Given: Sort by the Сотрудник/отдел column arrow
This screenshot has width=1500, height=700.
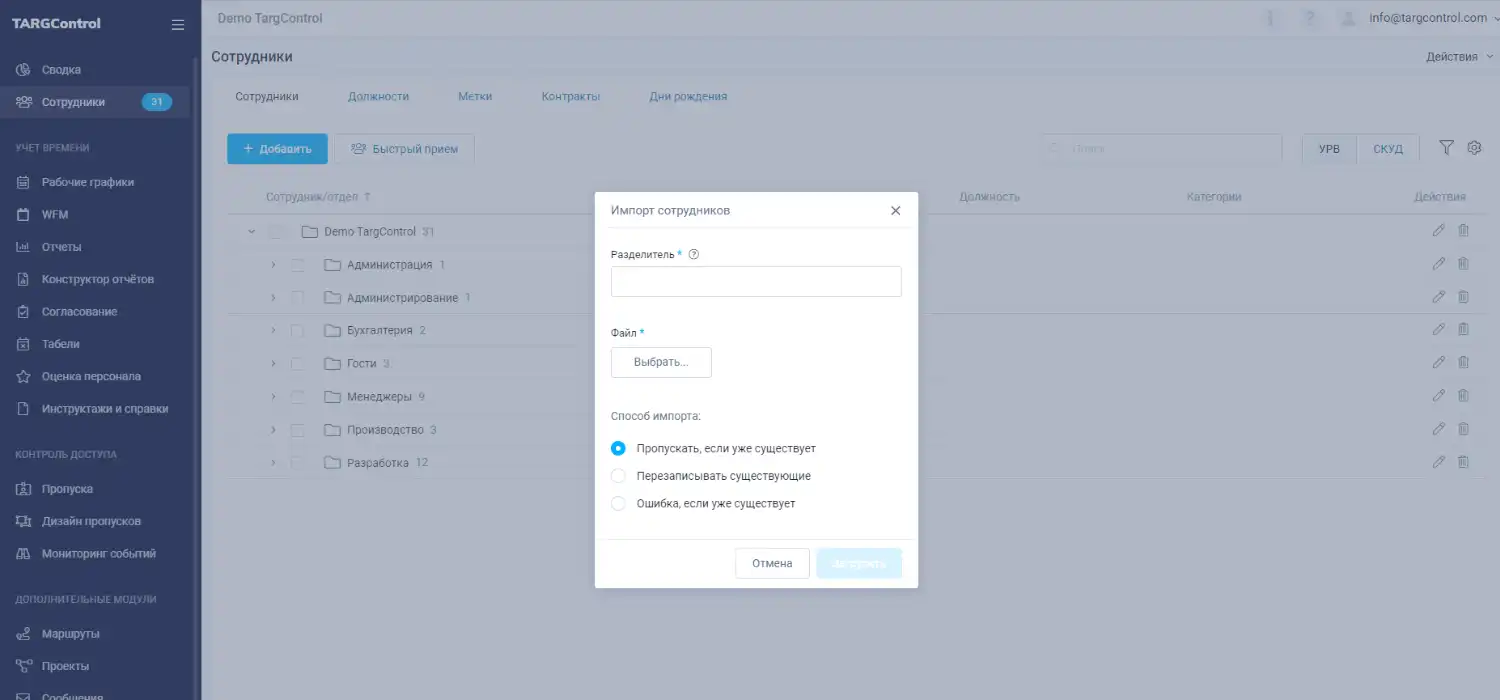Looking at the screenshot, I should (x=367, y=197).
